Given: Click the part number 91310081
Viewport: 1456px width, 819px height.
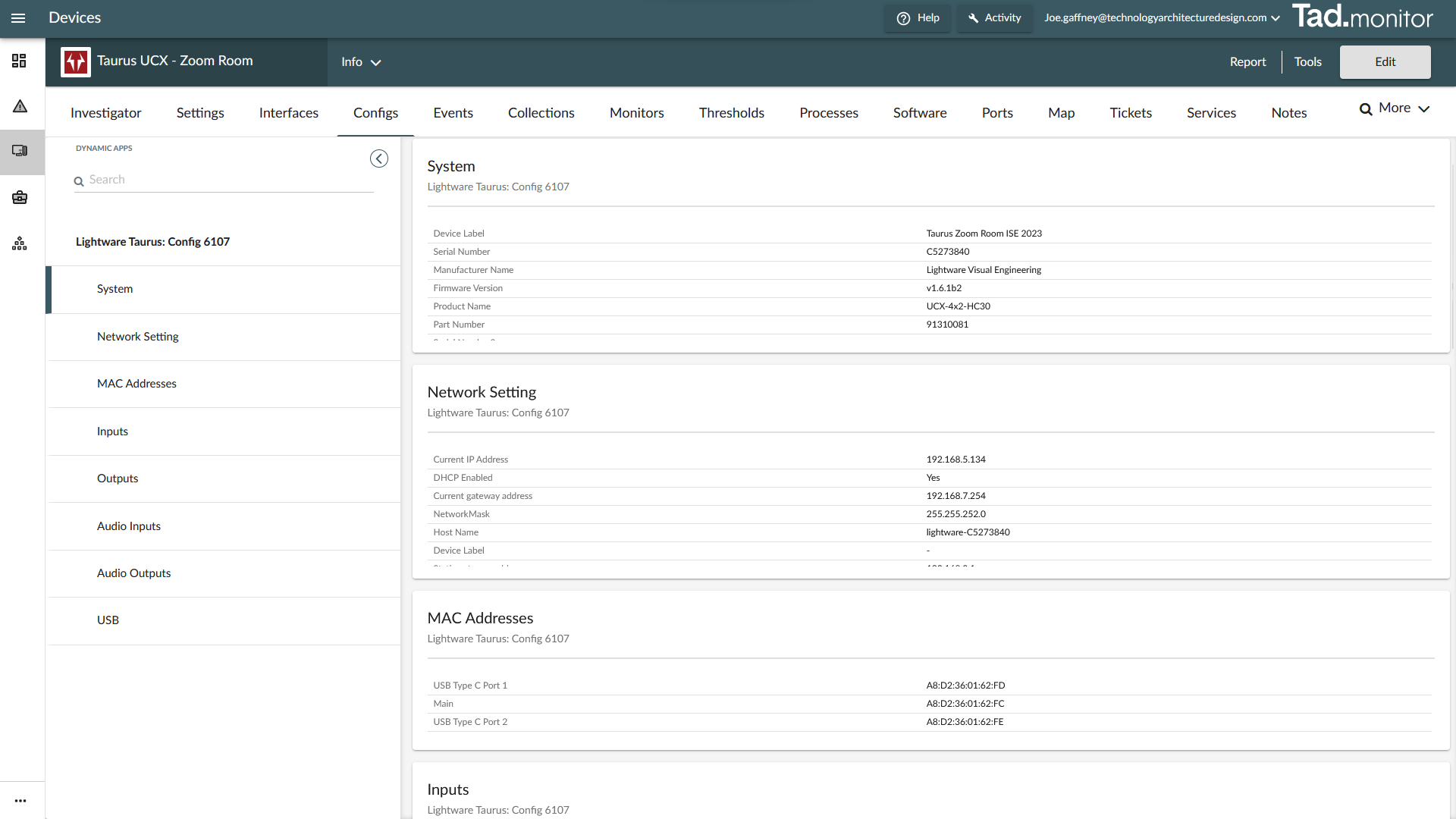Looking at the screenshot, I should coord(947,325).
